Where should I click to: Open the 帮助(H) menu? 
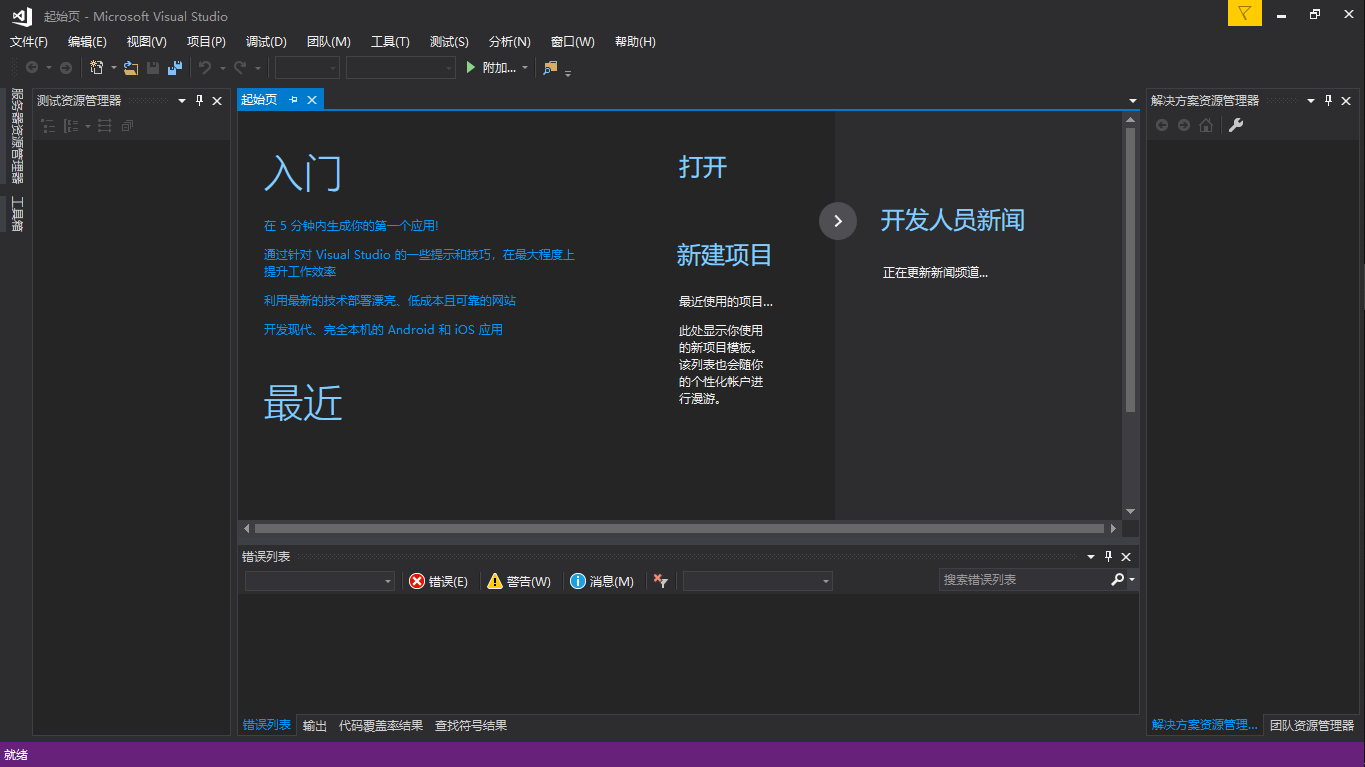(635, 42)
